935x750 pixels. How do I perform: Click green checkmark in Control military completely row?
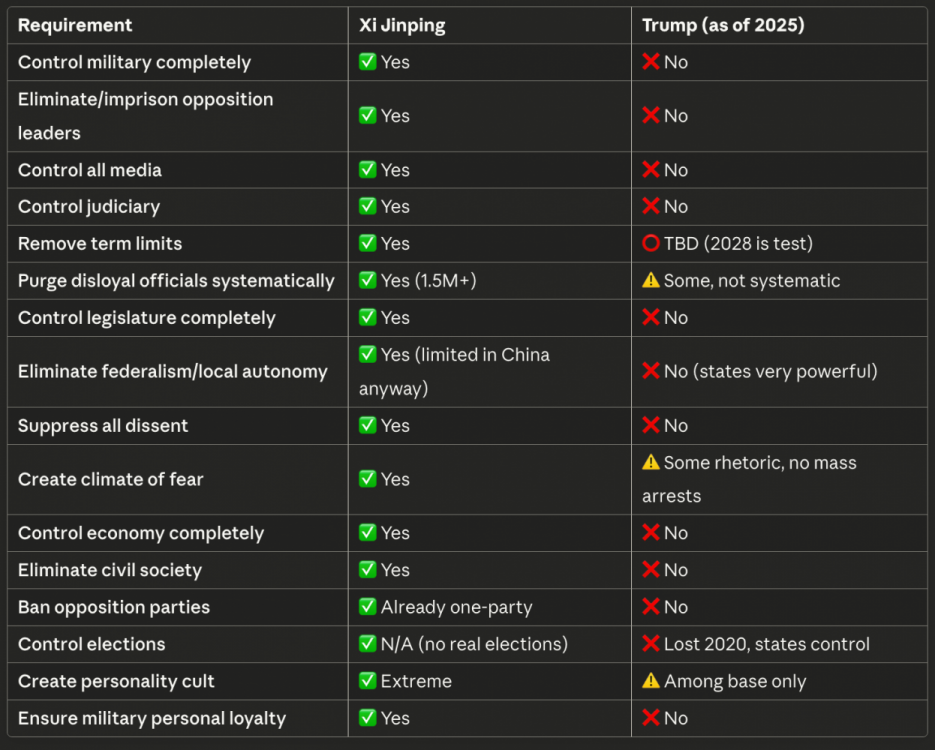tap(368, 62)
